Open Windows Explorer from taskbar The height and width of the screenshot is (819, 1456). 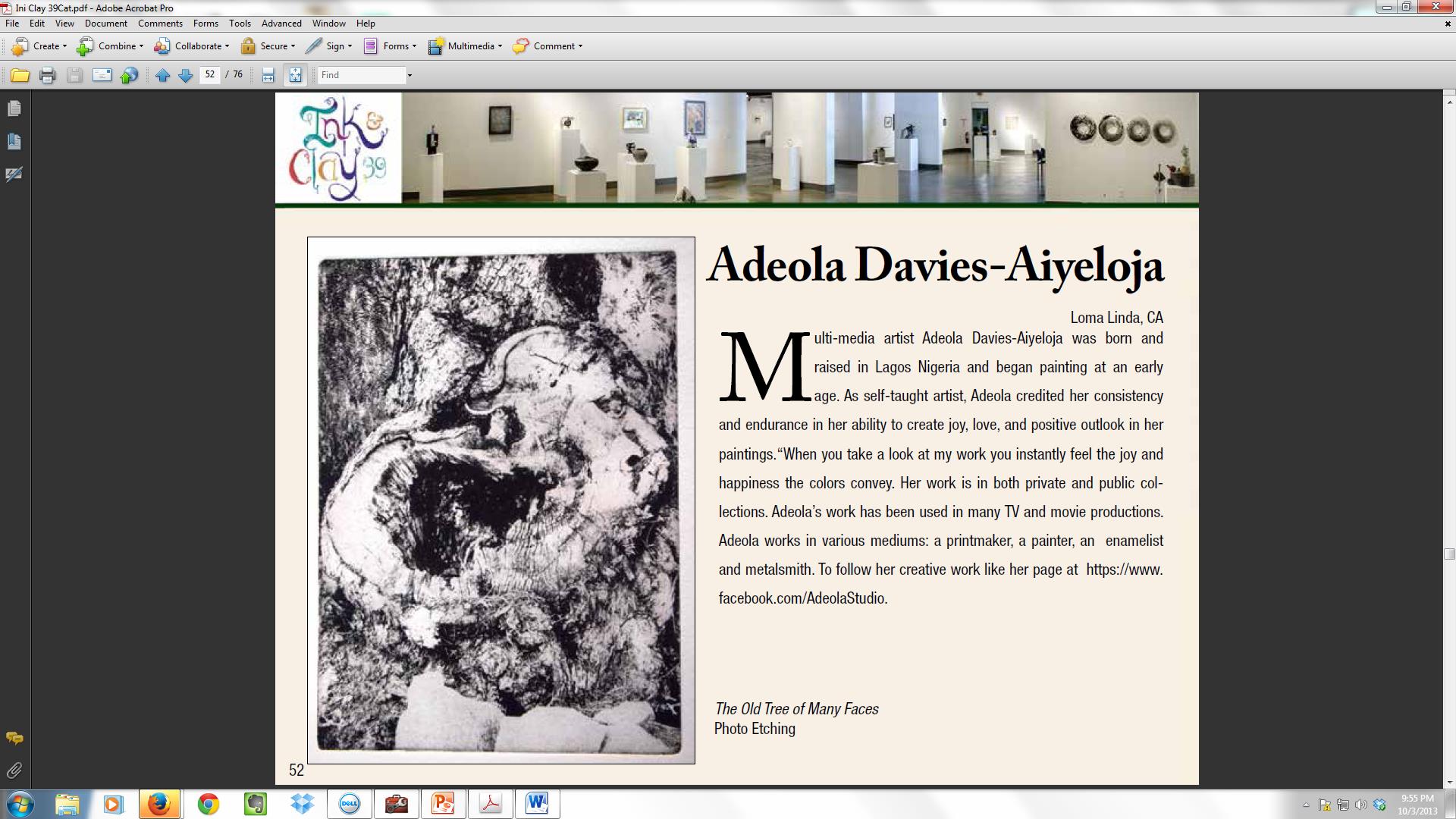[x=67, y=804]
